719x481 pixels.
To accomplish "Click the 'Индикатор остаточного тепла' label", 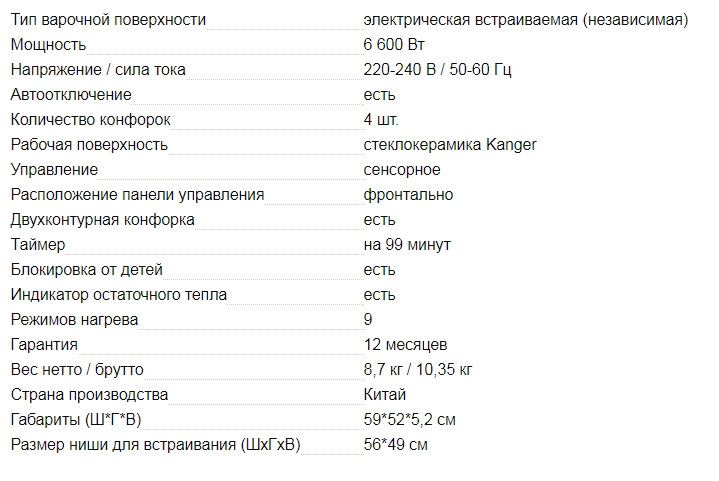I will pos(118,295).
